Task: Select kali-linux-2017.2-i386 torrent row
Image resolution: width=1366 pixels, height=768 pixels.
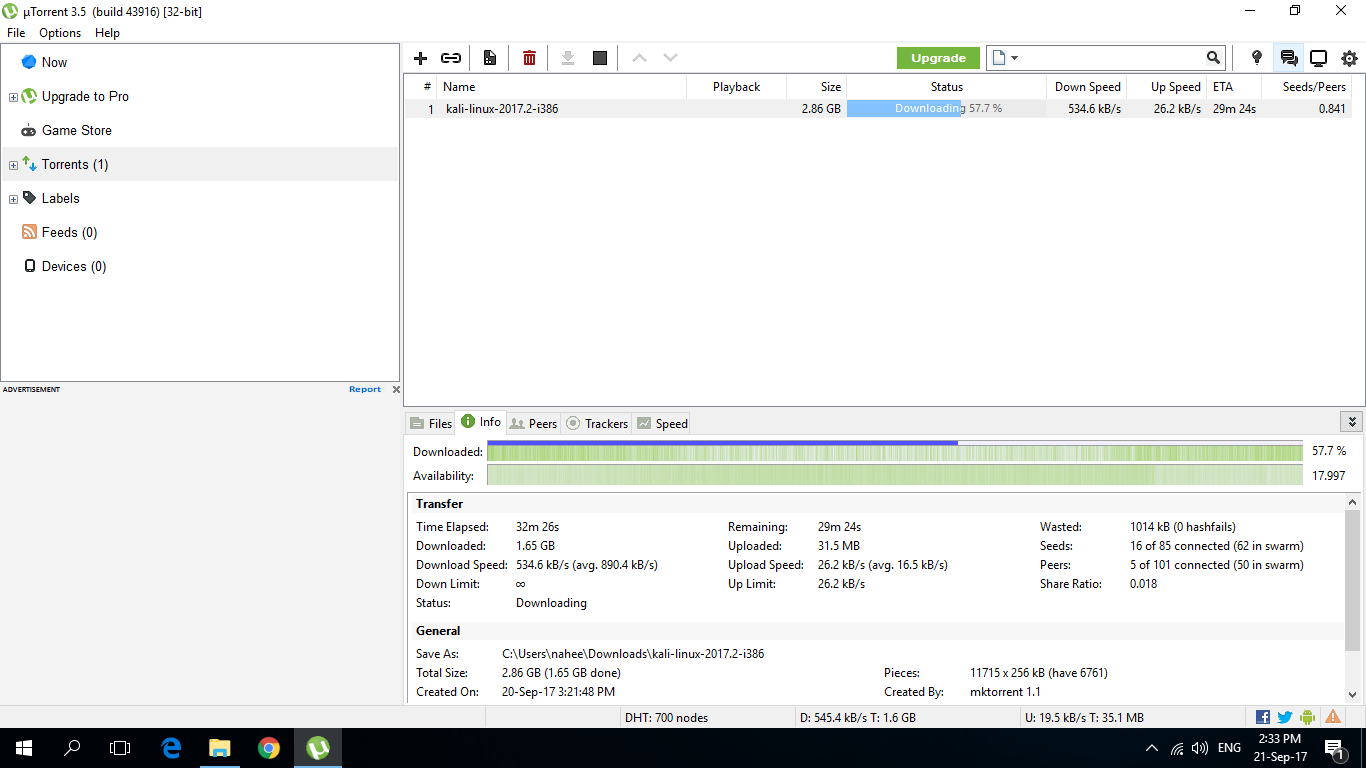Action: (x=878, y=108)
